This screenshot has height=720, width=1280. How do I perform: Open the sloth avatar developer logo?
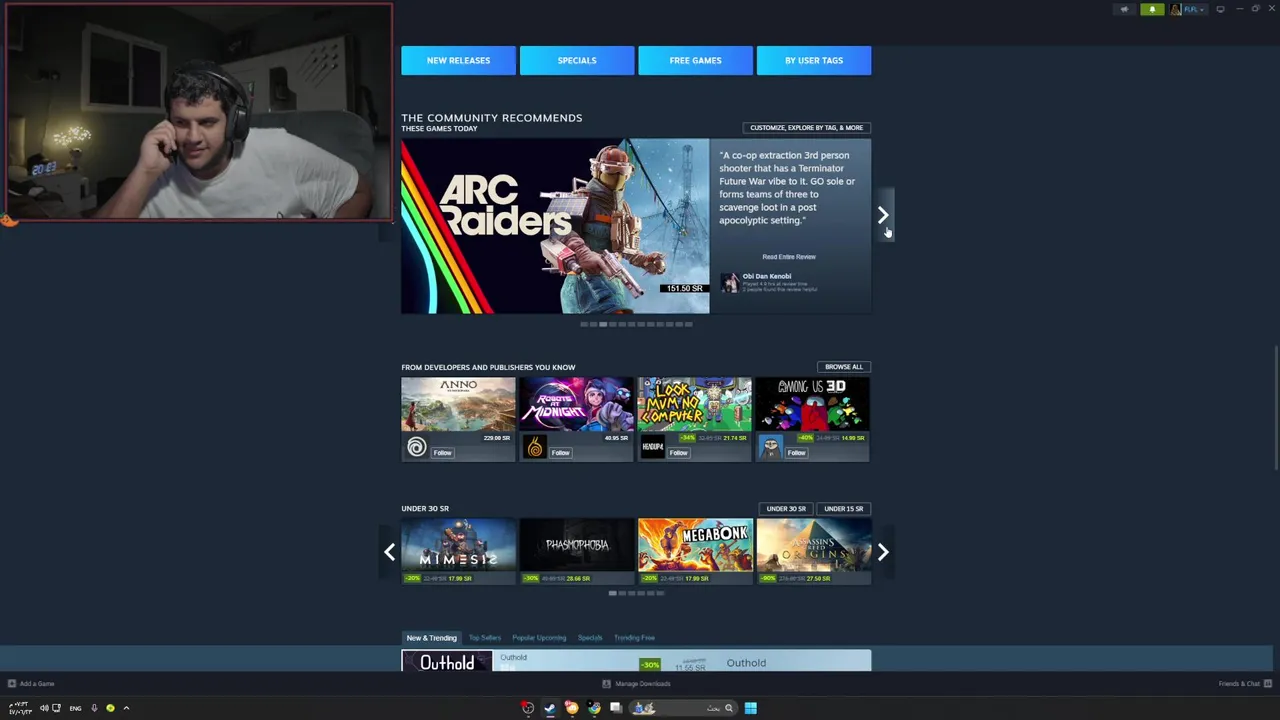tap(770, 449)
